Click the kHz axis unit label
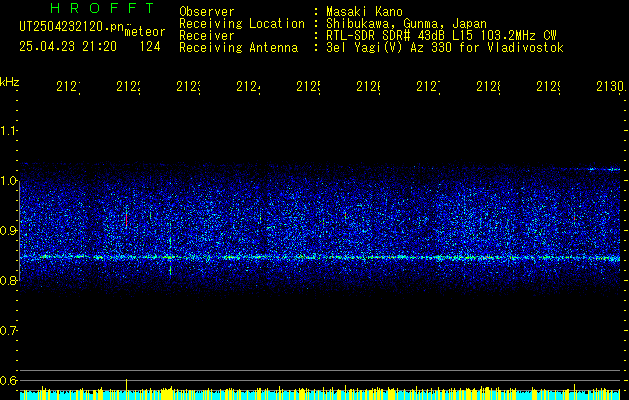This screenshot has width=629, height=400. pos(10,82)
